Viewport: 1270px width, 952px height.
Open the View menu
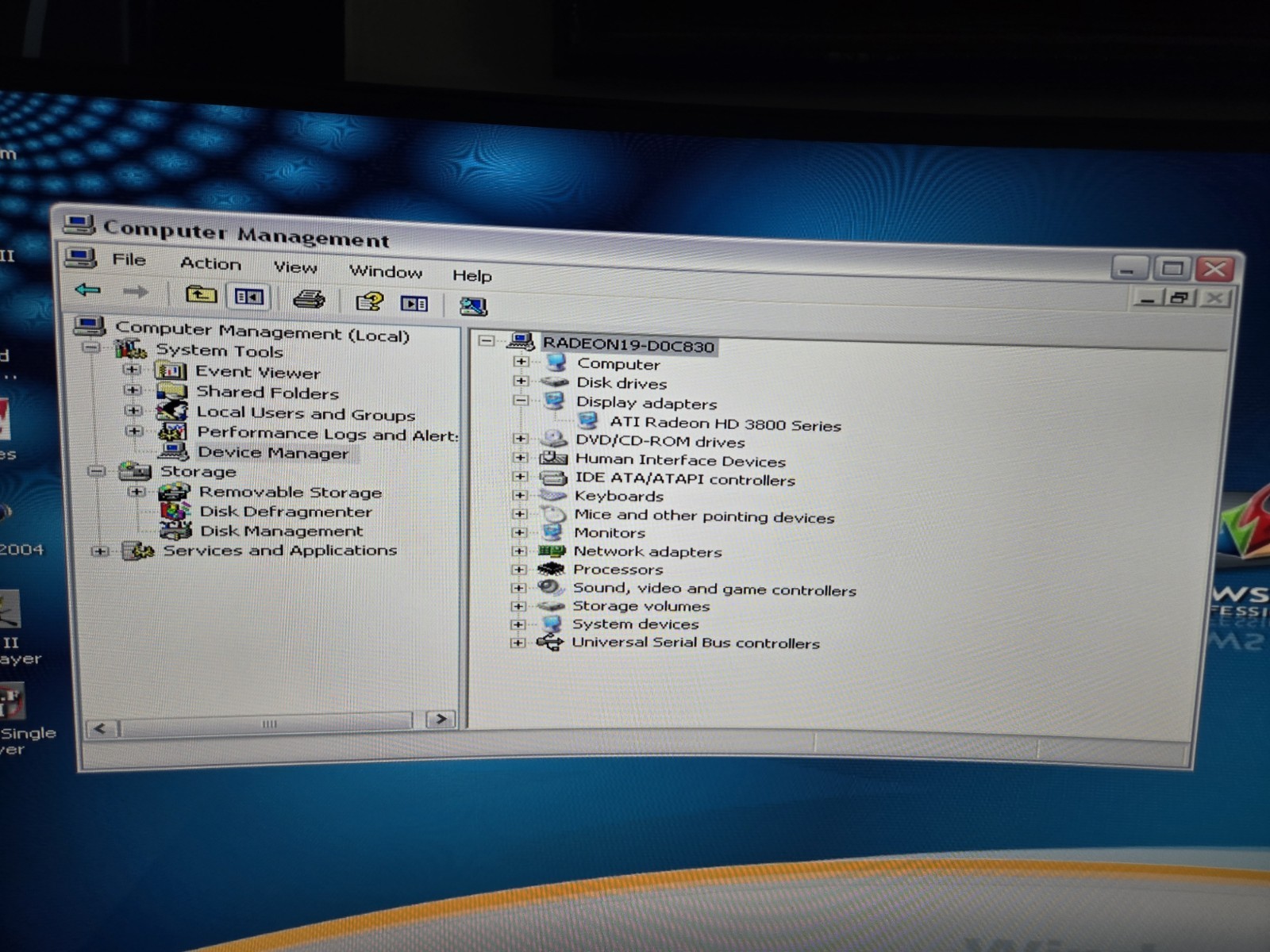[295, 267]
